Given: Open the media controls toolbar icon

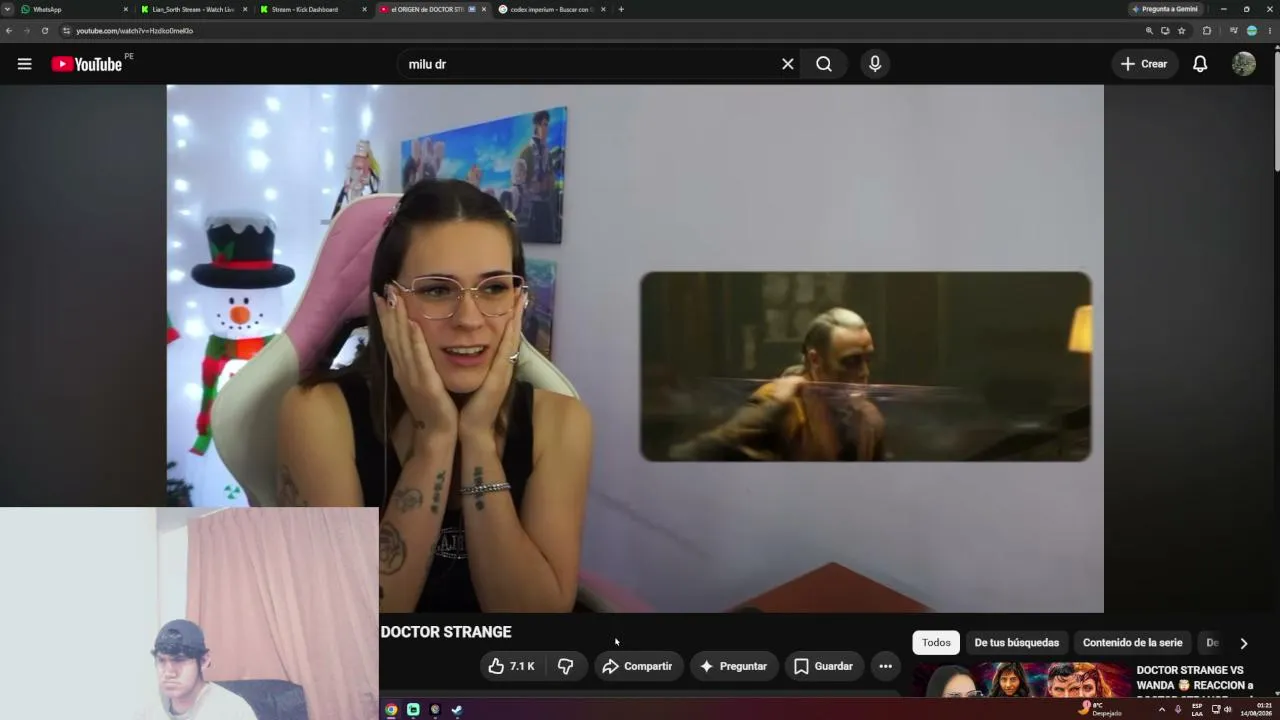Looking at the screenshot, I should [1234, 31].
